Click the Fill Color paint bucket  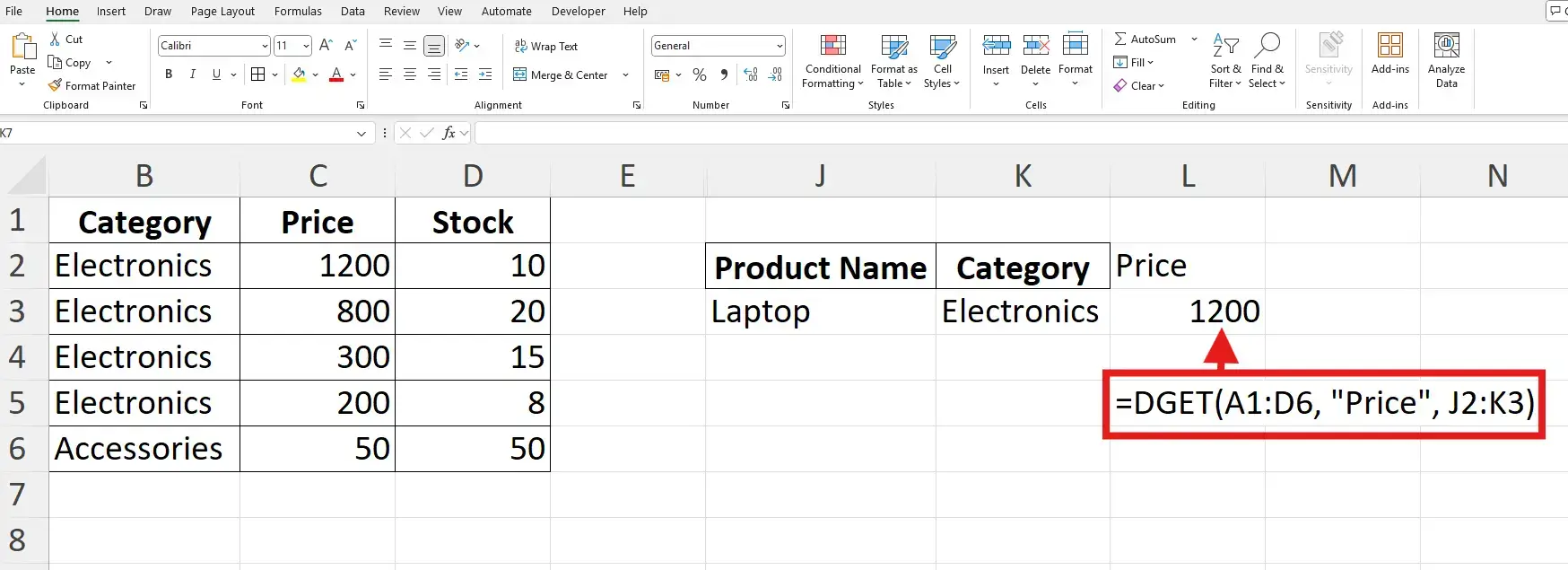(300, 75)
